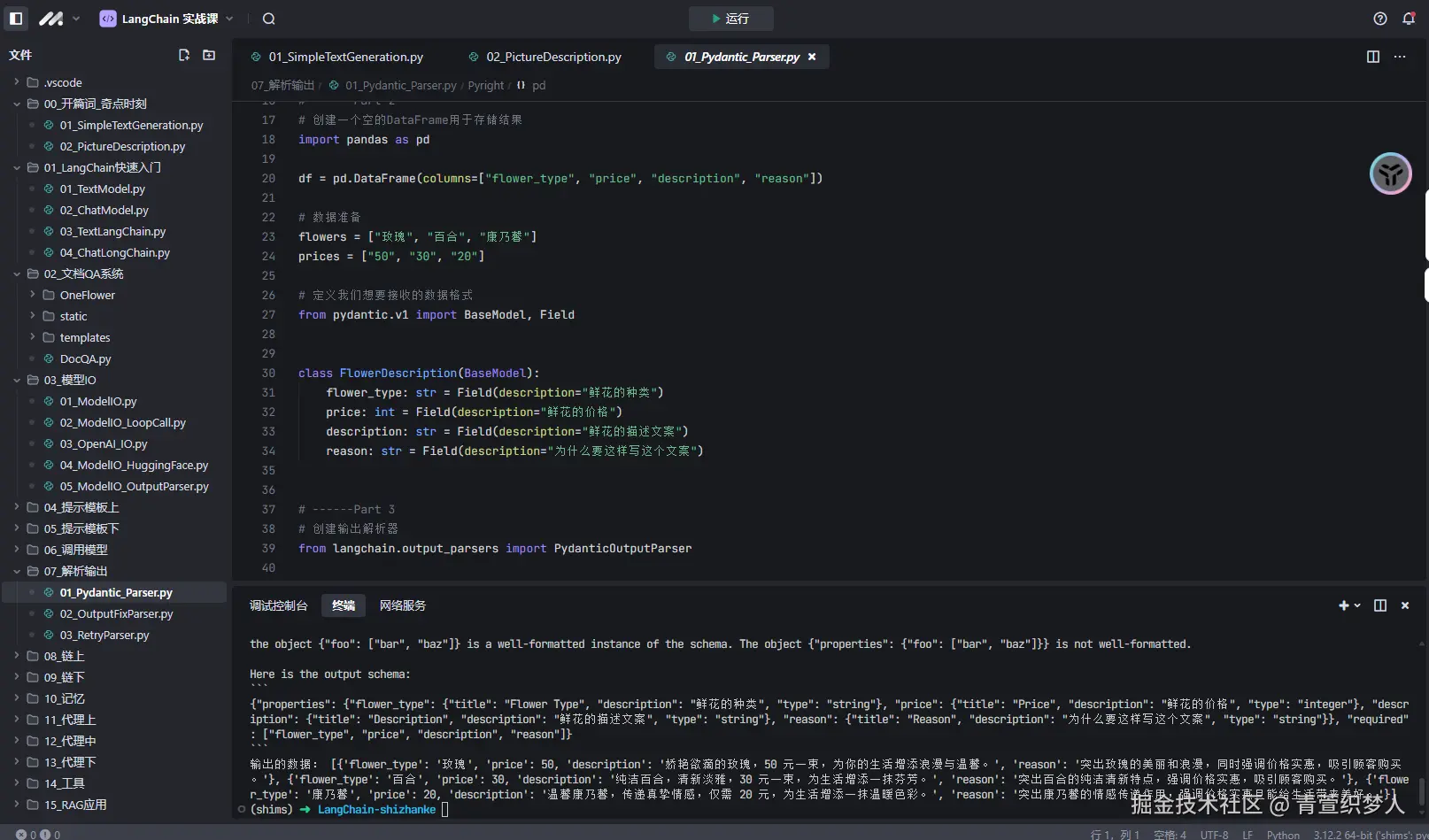Close the terminal panel

1405,605
